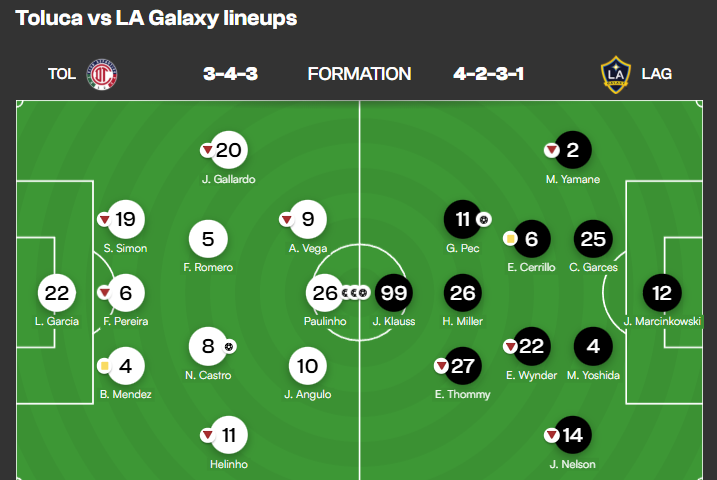The image size is (717, 480).
Task: Click the F. Romero number 5 marker
Action: click(208, 239)
